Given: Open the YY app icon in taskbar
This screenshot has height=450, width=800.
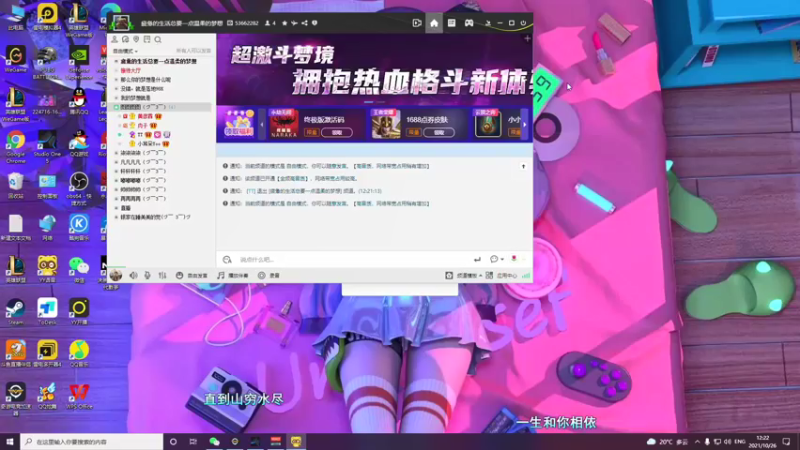Looking at the screenshot, I should click(x=296, y=441).
